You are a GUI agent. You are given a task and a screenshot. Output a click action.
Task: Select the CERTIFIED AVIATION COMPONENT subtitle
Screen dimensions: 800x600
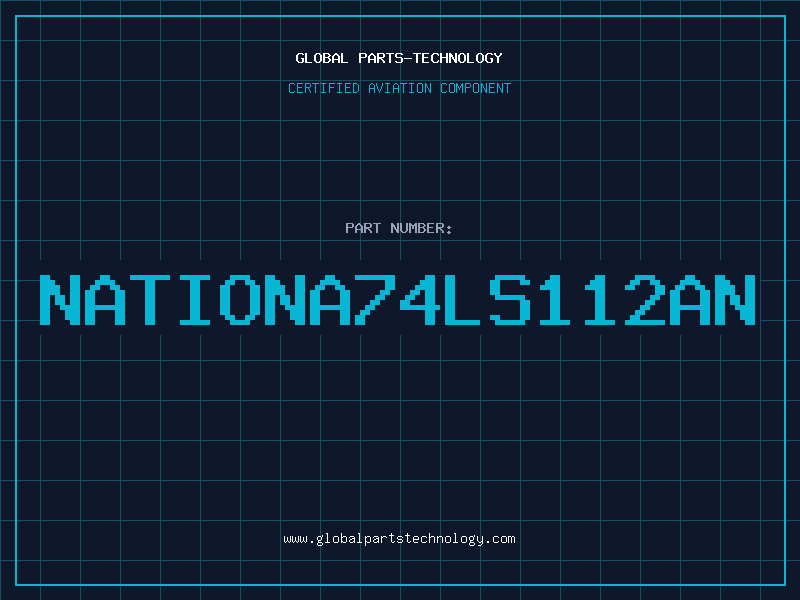[399, 88]
